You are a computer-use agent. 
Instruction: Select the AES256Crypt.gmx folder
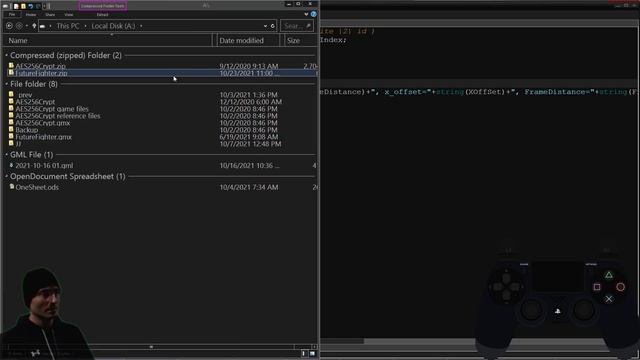(x=43, y=123)
